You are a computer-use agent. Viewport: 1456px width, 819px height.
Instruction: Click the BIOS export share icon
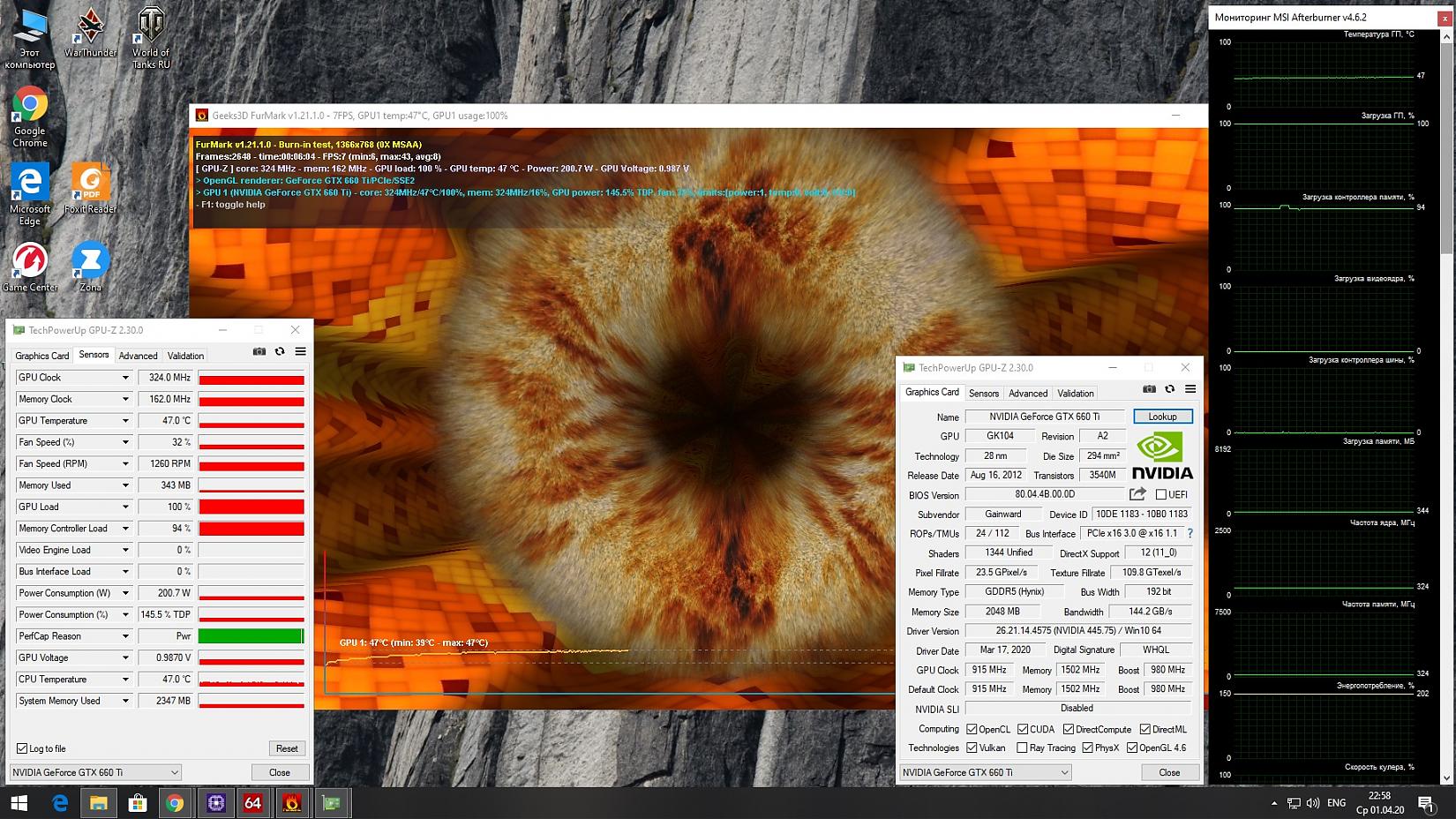[1137, 494]
